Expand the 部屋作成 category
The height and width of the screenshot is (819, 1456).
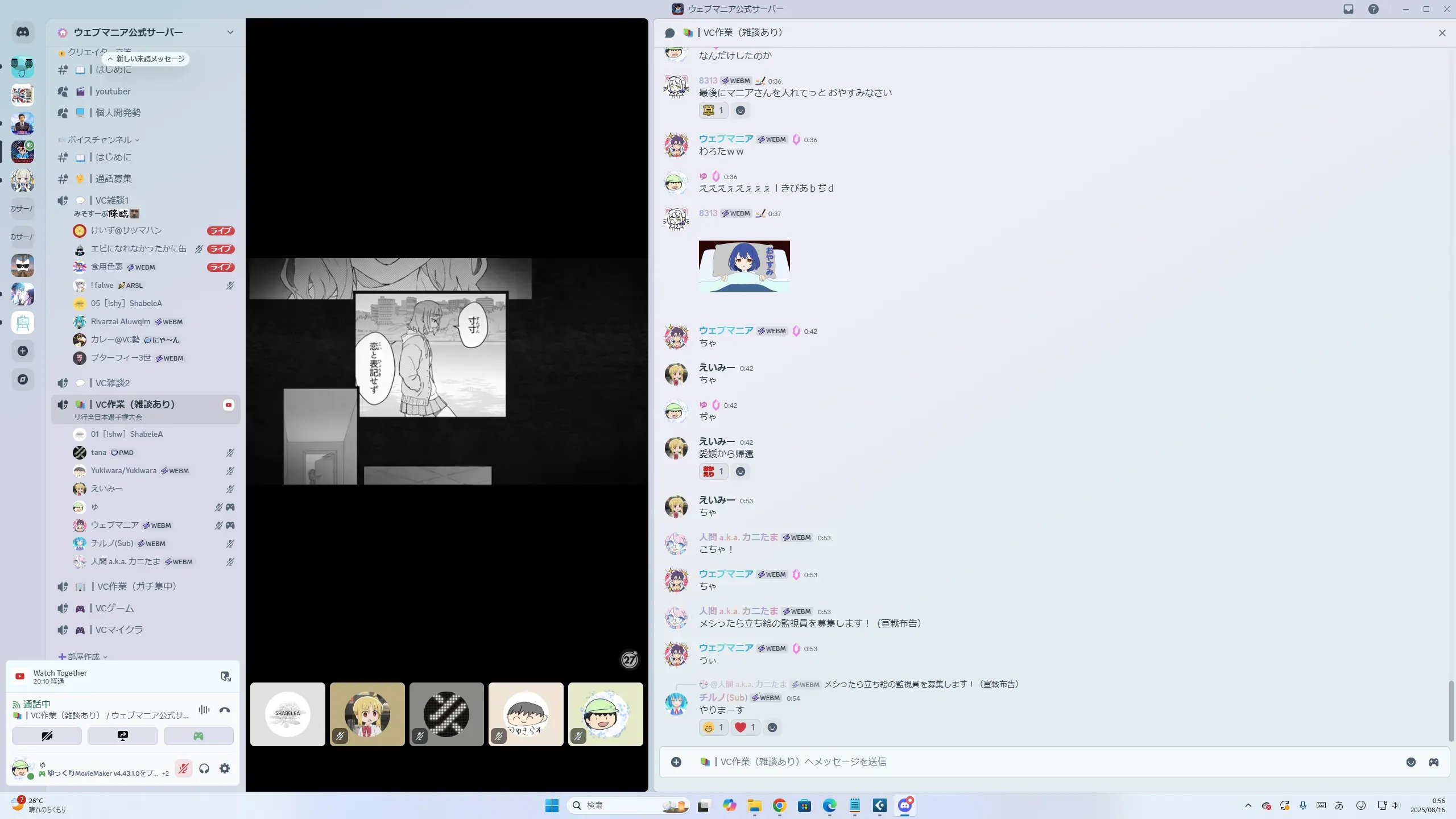tap(84, 656)
